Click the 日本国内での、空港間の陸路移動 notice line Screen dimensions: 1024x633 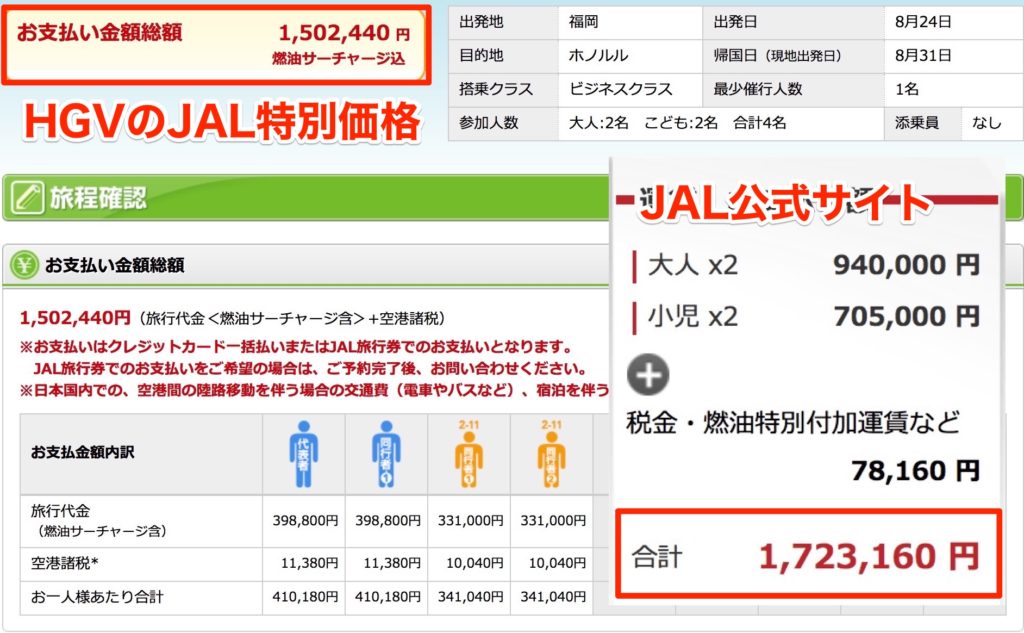click(x=314, y=390)
